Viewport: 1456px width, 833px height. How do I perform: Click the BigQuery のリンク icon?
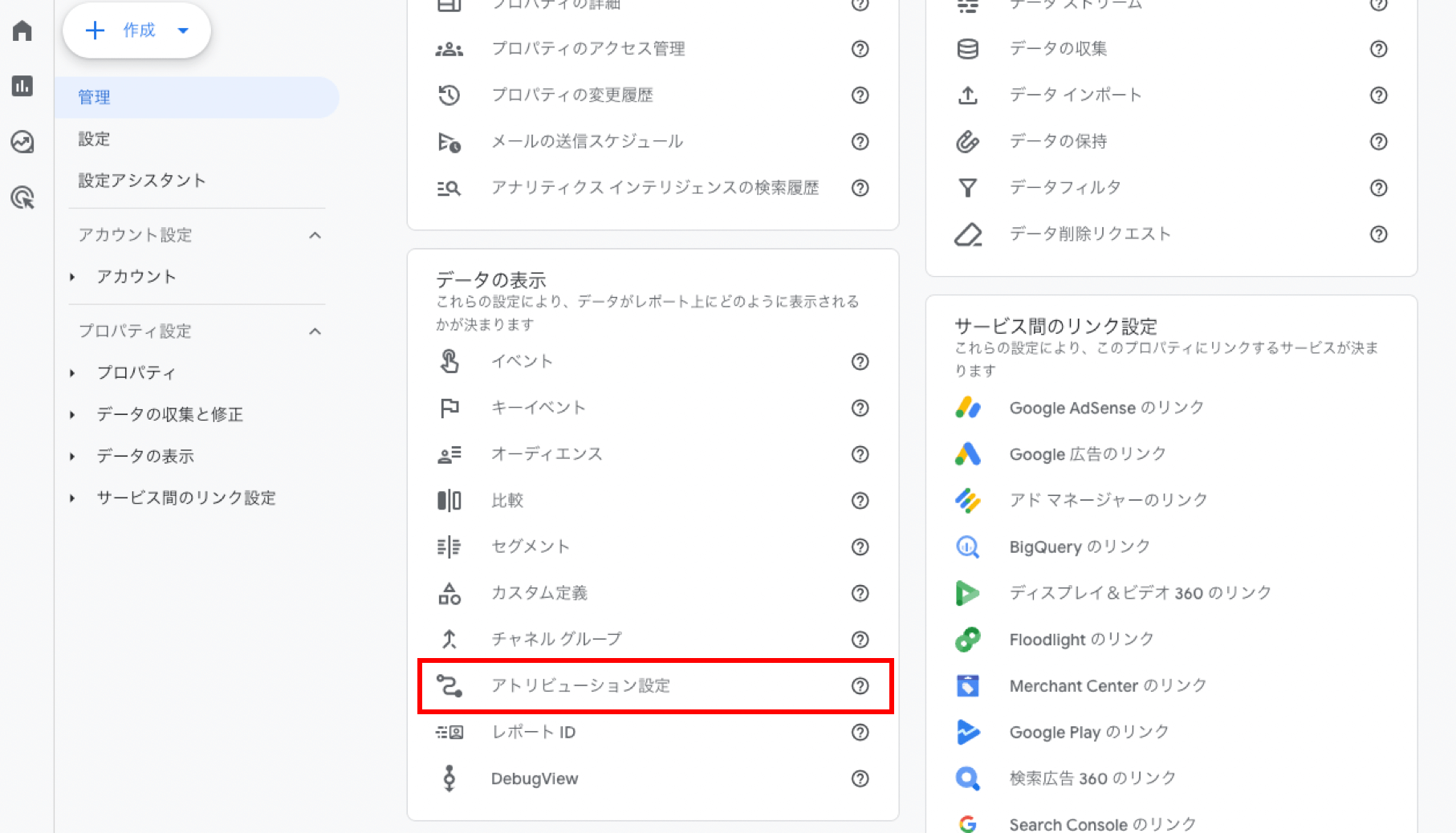tap(968, 547)
